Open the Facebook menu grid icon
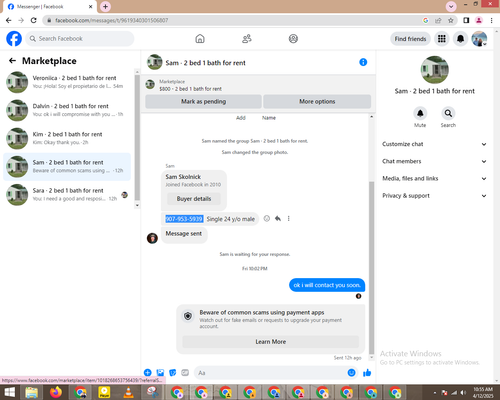This screenshot has height=400, width=500. pos(442,39)
